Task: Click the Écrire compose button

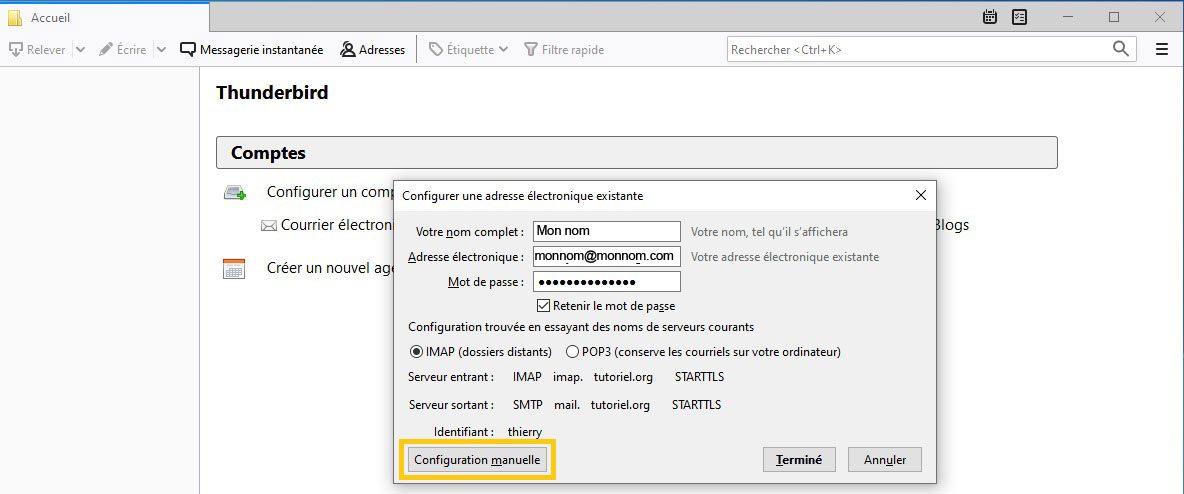Action: [x=122, y=50]
